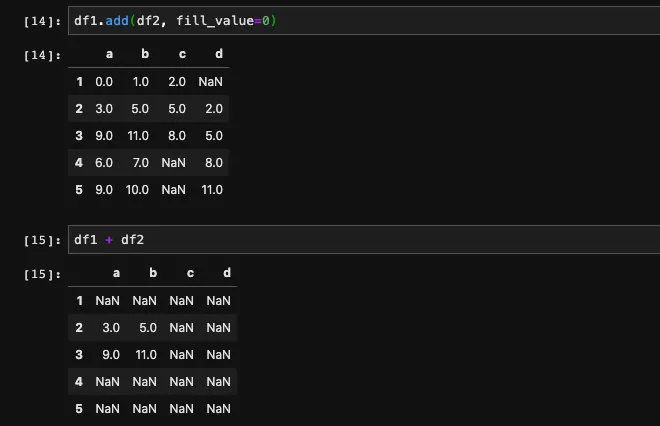660x426 pixels.
Task: Click row index 3 in the first table
Action: pyautogui.click(x=79, y=136)
